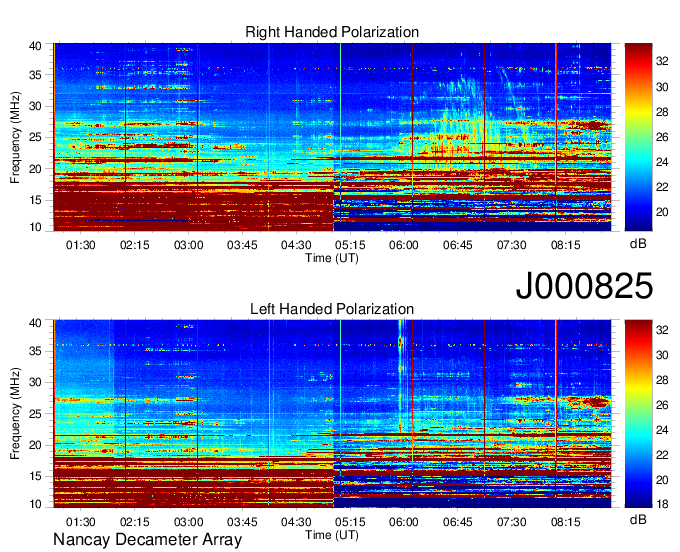
Task: Click the 24 dB tick on the upper colorbar
Action: 662,162
